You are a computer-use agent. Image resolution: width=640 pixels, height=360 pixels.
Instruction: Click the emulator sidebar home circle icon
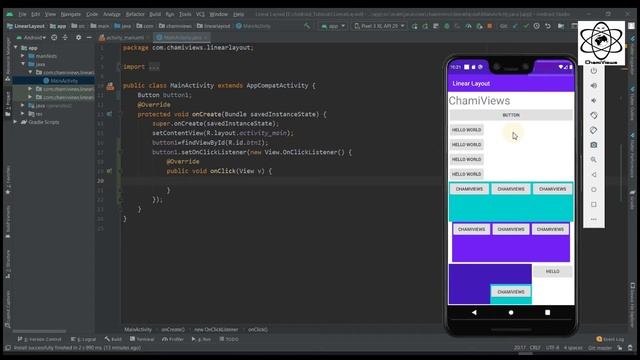tap(593, 189)
